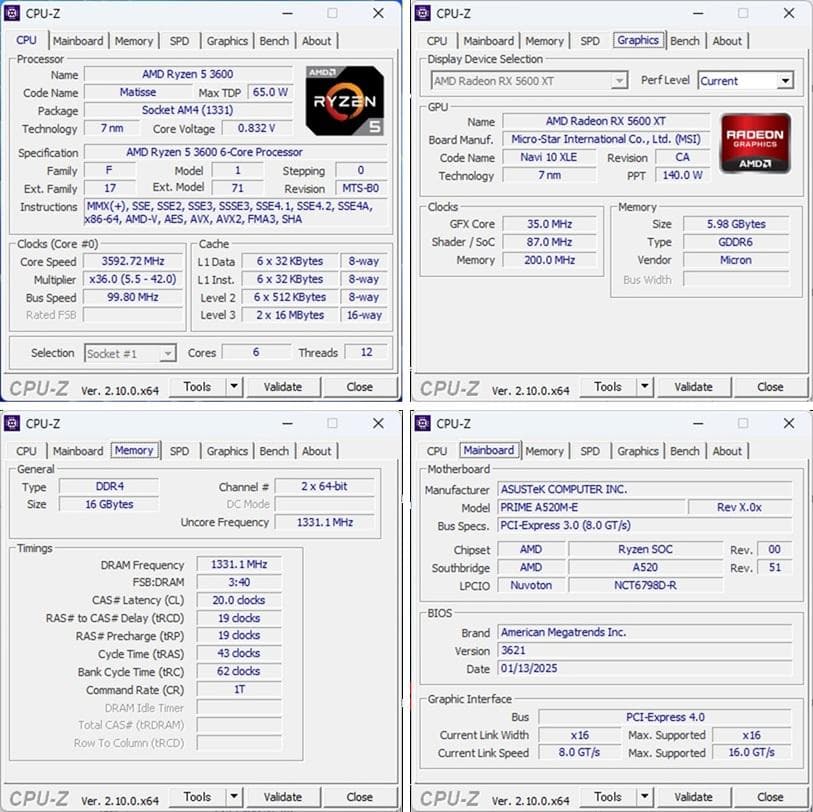Open the Bench tab in the Graphics window

[x=684, y=41]
